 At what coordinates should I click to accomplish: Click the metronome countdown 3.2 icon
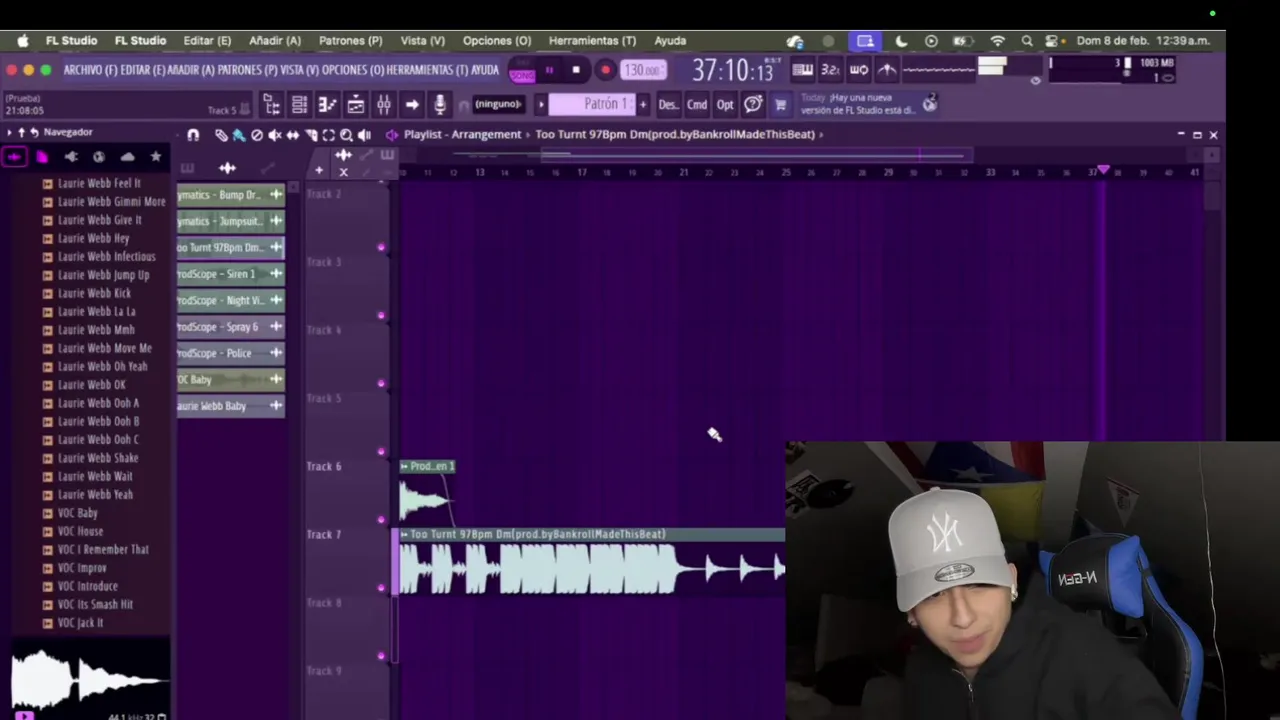830,70
